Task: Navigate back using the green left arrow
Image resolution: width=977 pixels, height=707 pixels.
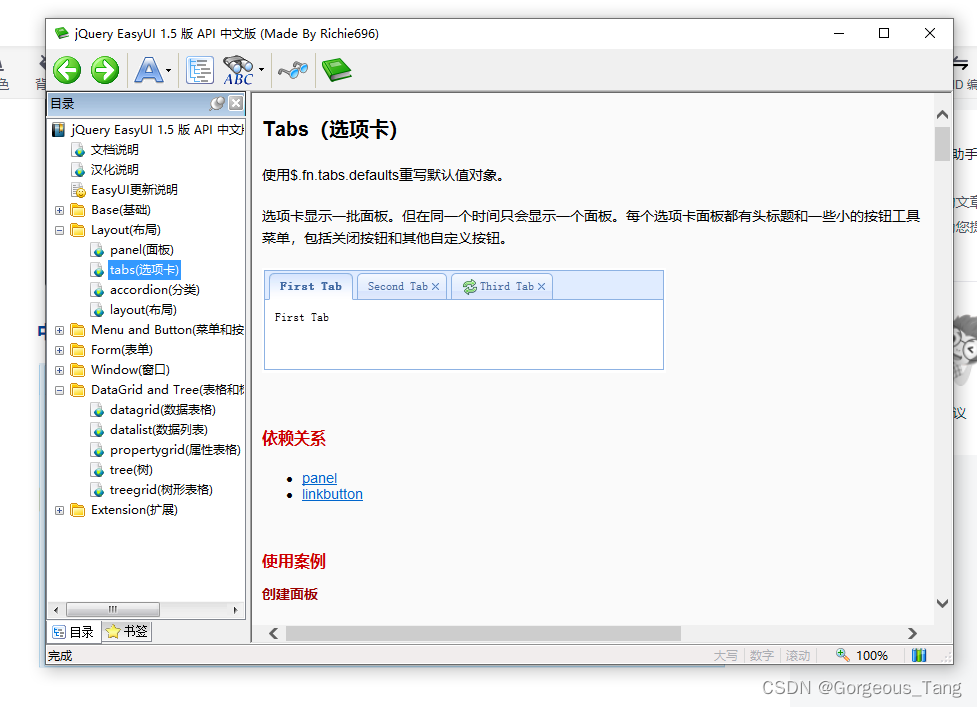Action: click(66, 70)
